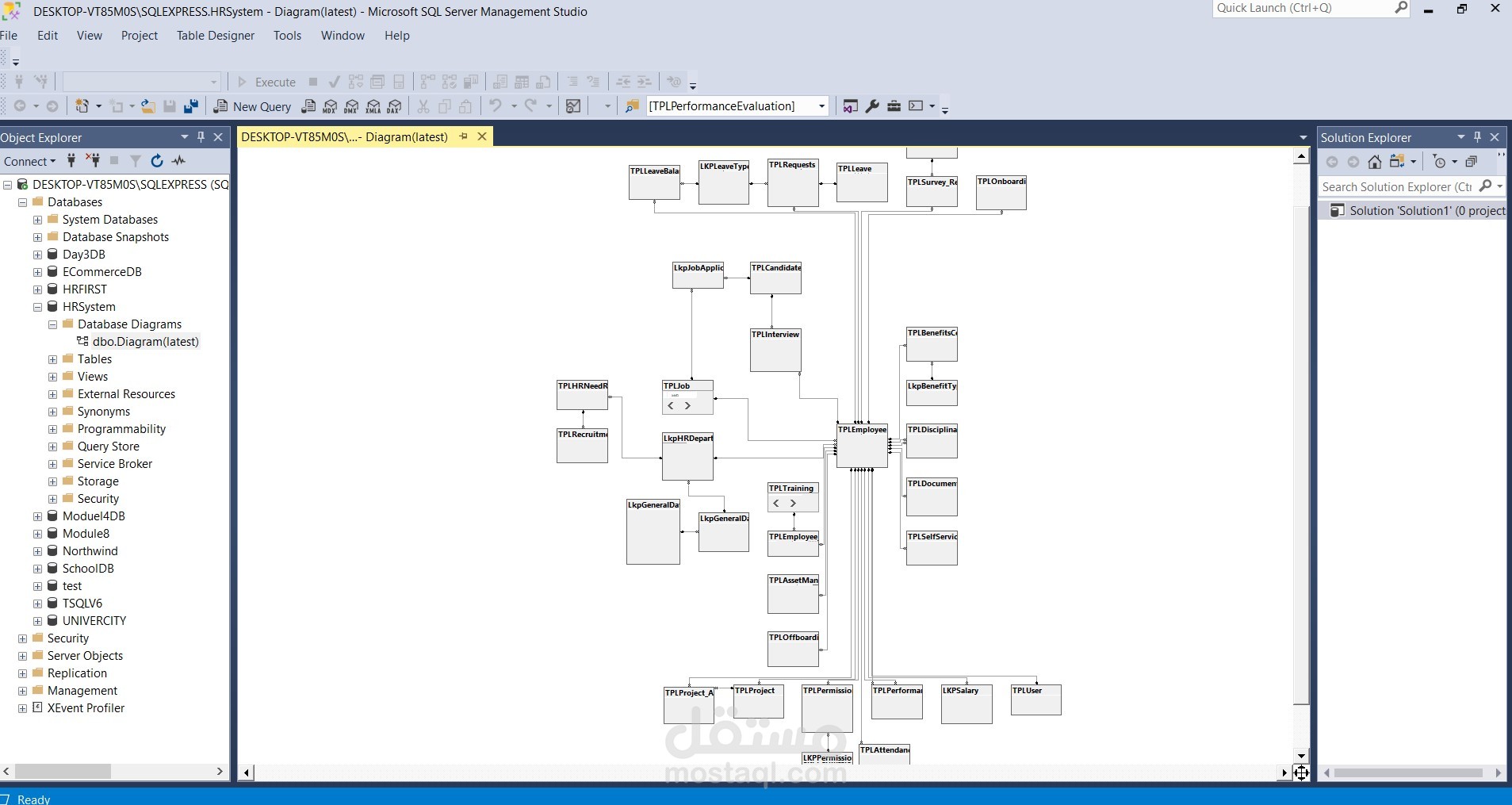Screen dimensions: 1512x805
Task: Click the Collapse All icon in Solution Explorer
Action: 1472,162
